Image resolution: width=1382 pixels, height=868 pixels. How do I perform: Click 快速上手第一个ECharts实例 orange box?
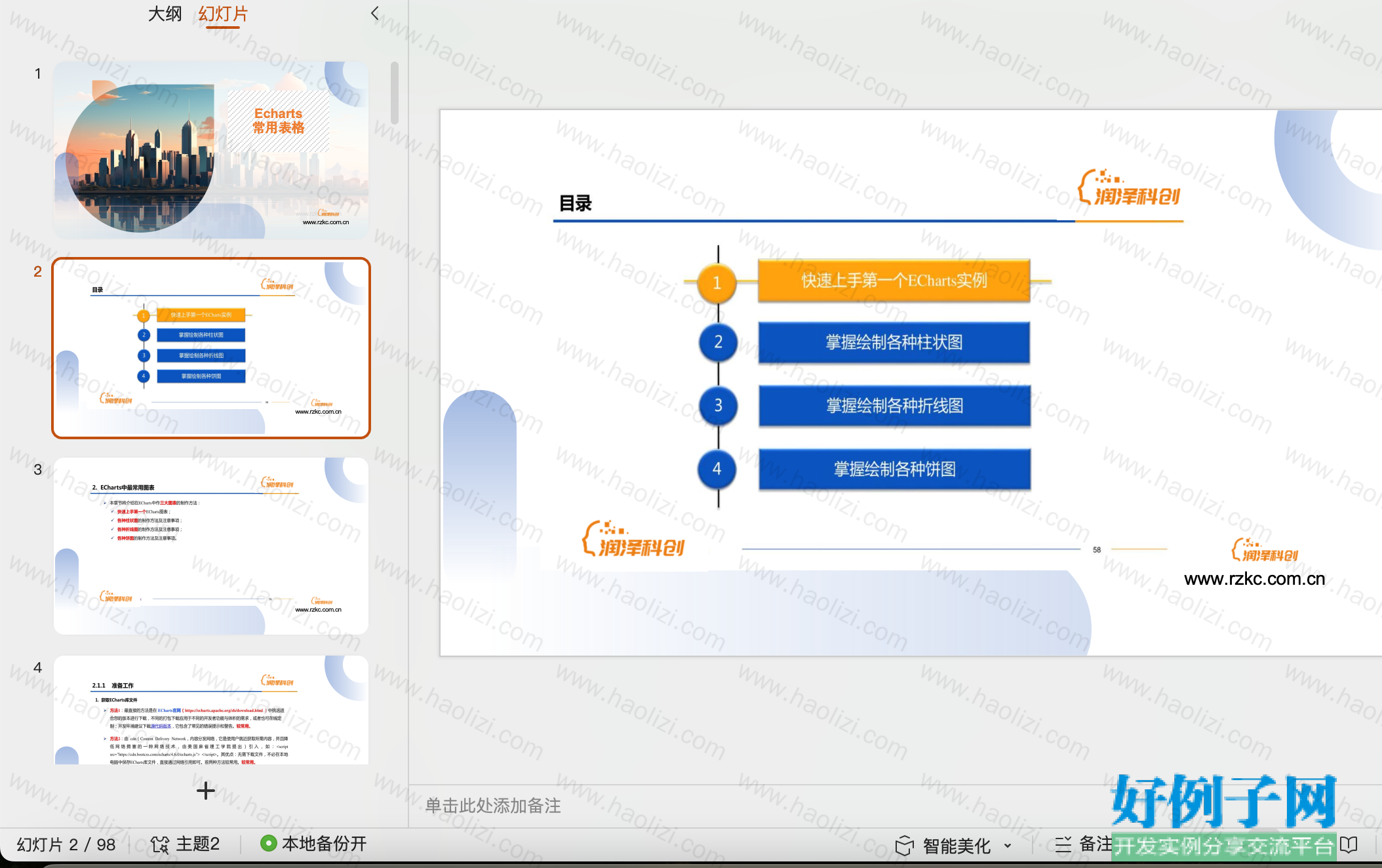(x=894, y=281)
